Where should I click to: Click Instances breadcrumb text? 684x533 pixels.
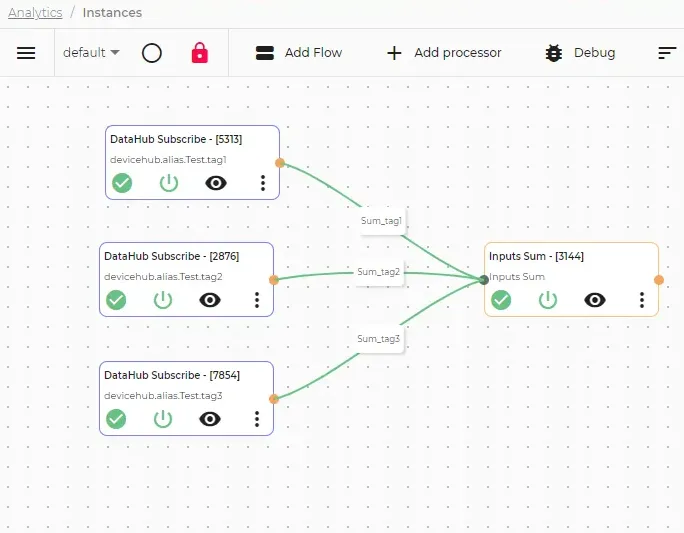coord(112,13)
